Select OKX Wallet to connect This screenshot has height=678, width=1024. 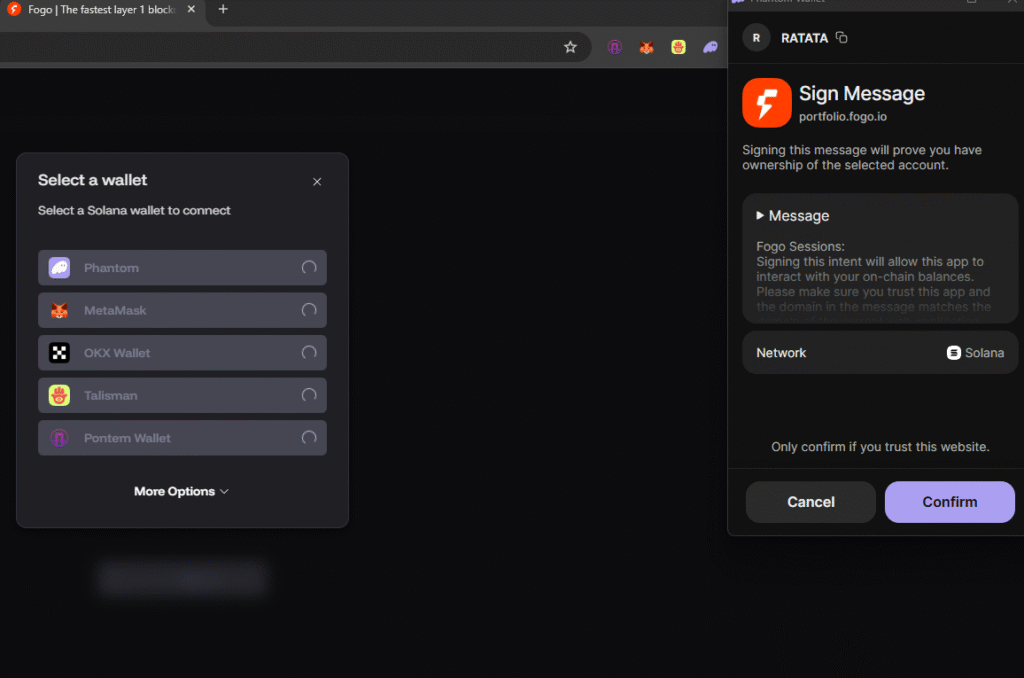coord(182,353)
